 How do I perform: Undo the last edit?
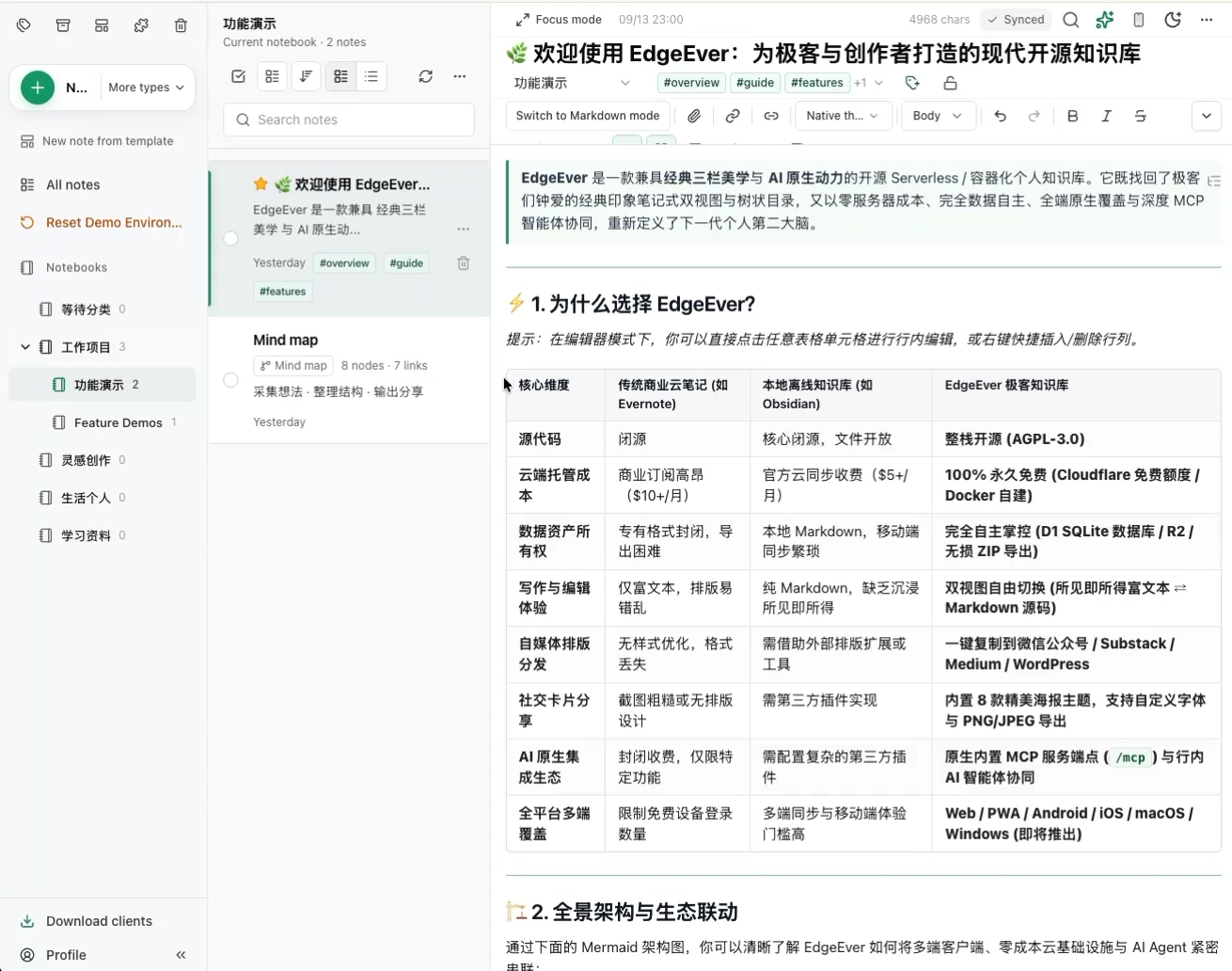point(1000,116)
